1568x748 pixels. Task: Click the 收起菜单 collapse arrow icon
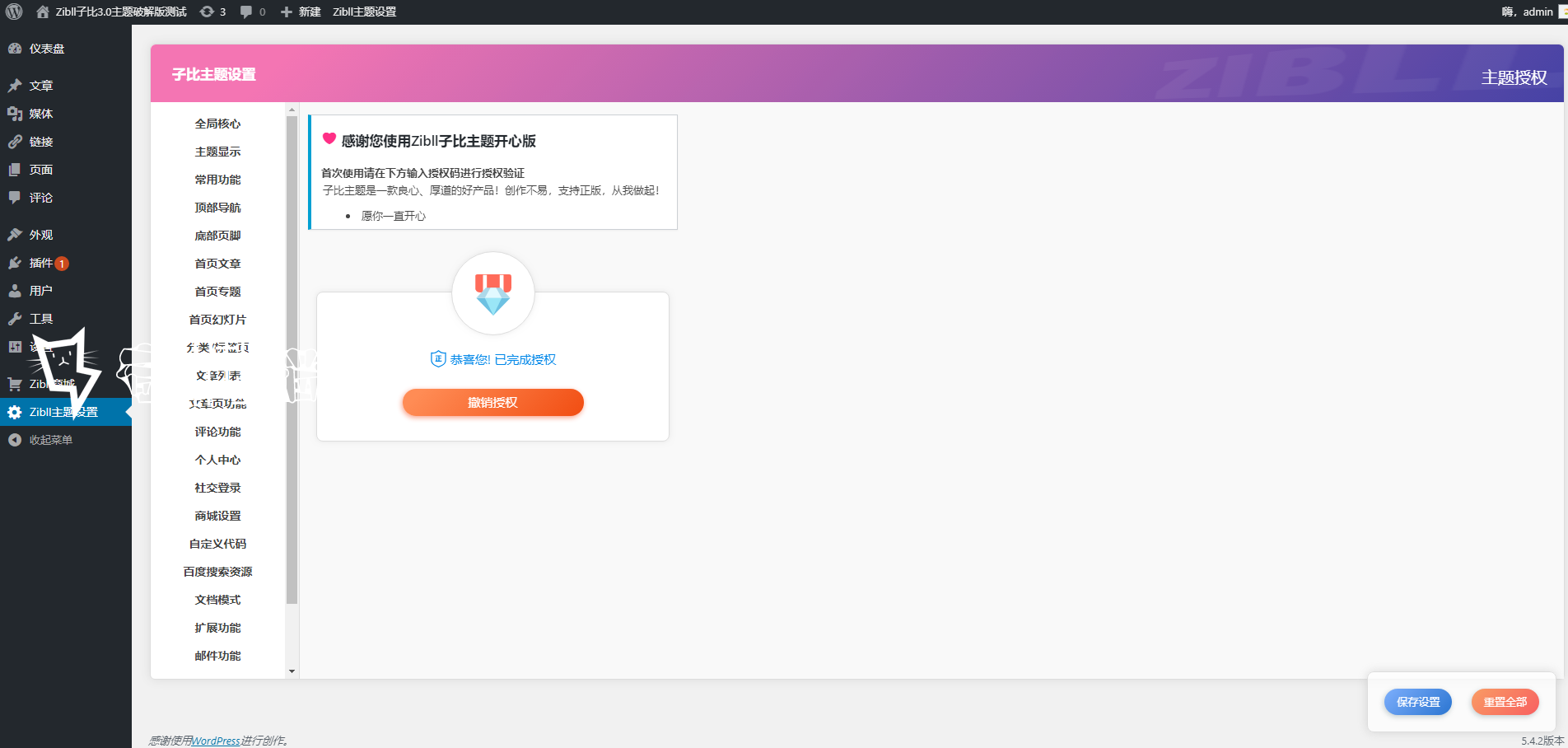(x=15, y=440)
